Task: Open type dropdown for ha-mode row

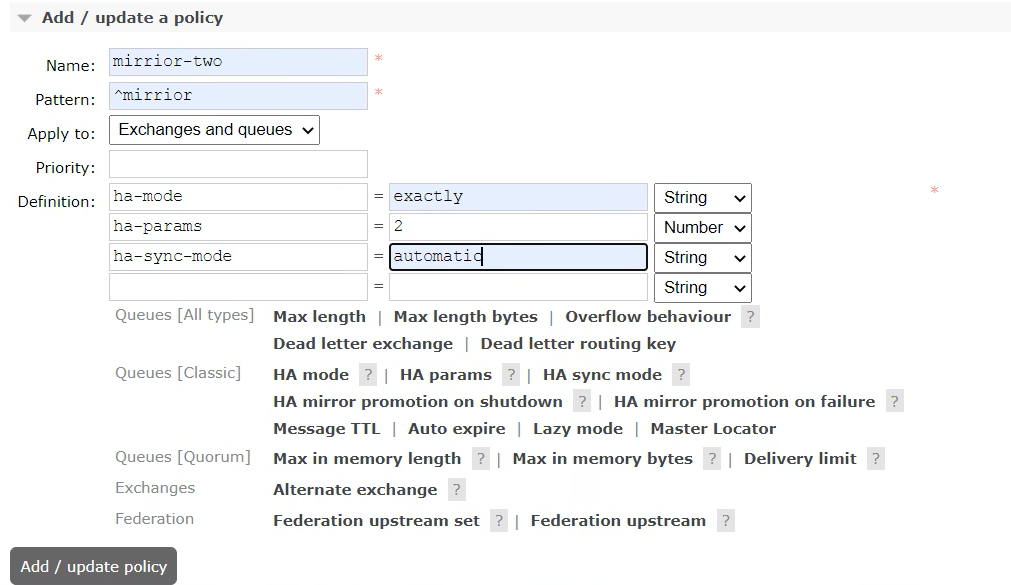Action: pos(702,198)
